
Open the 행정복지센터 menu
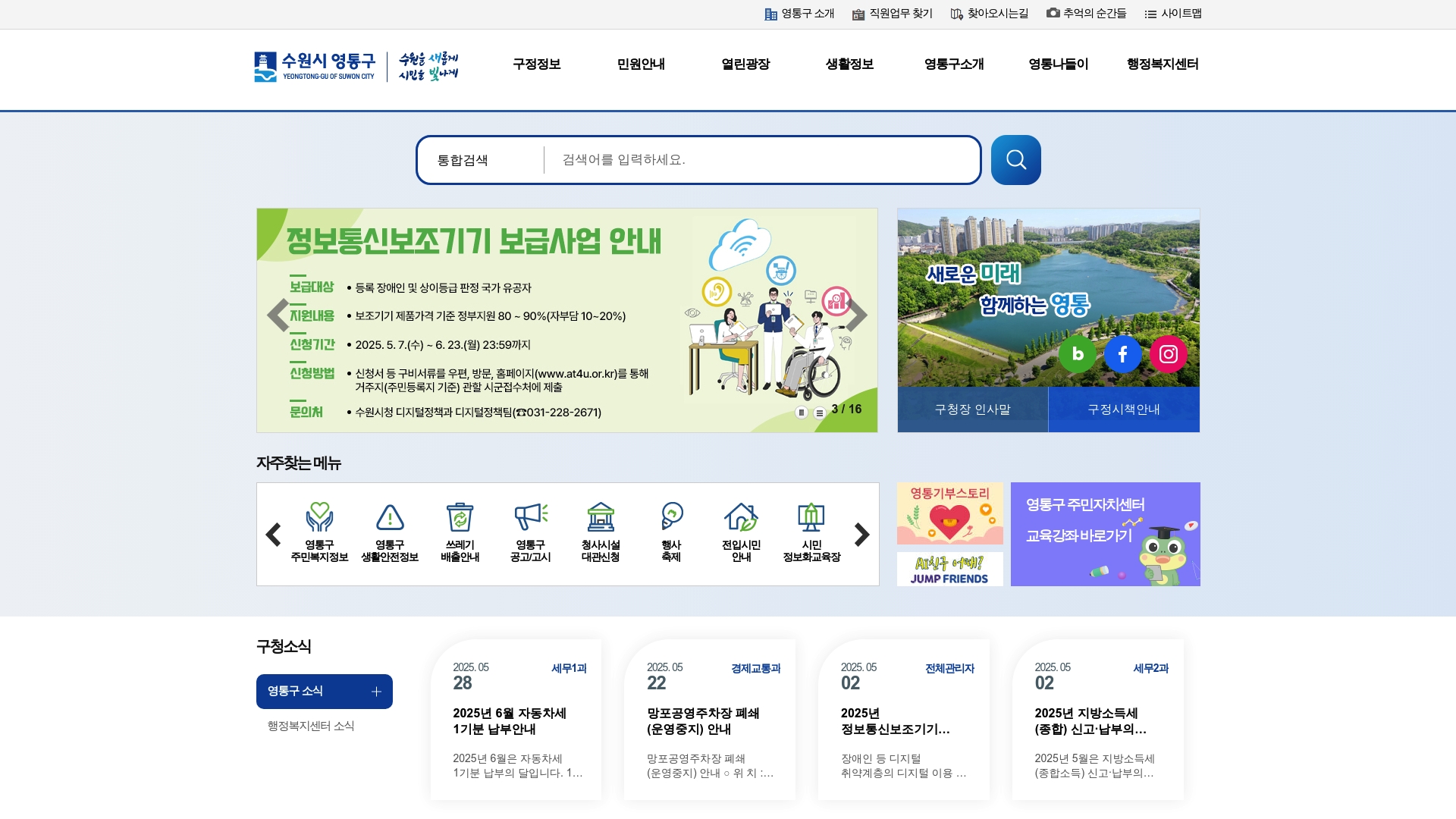1163,64
